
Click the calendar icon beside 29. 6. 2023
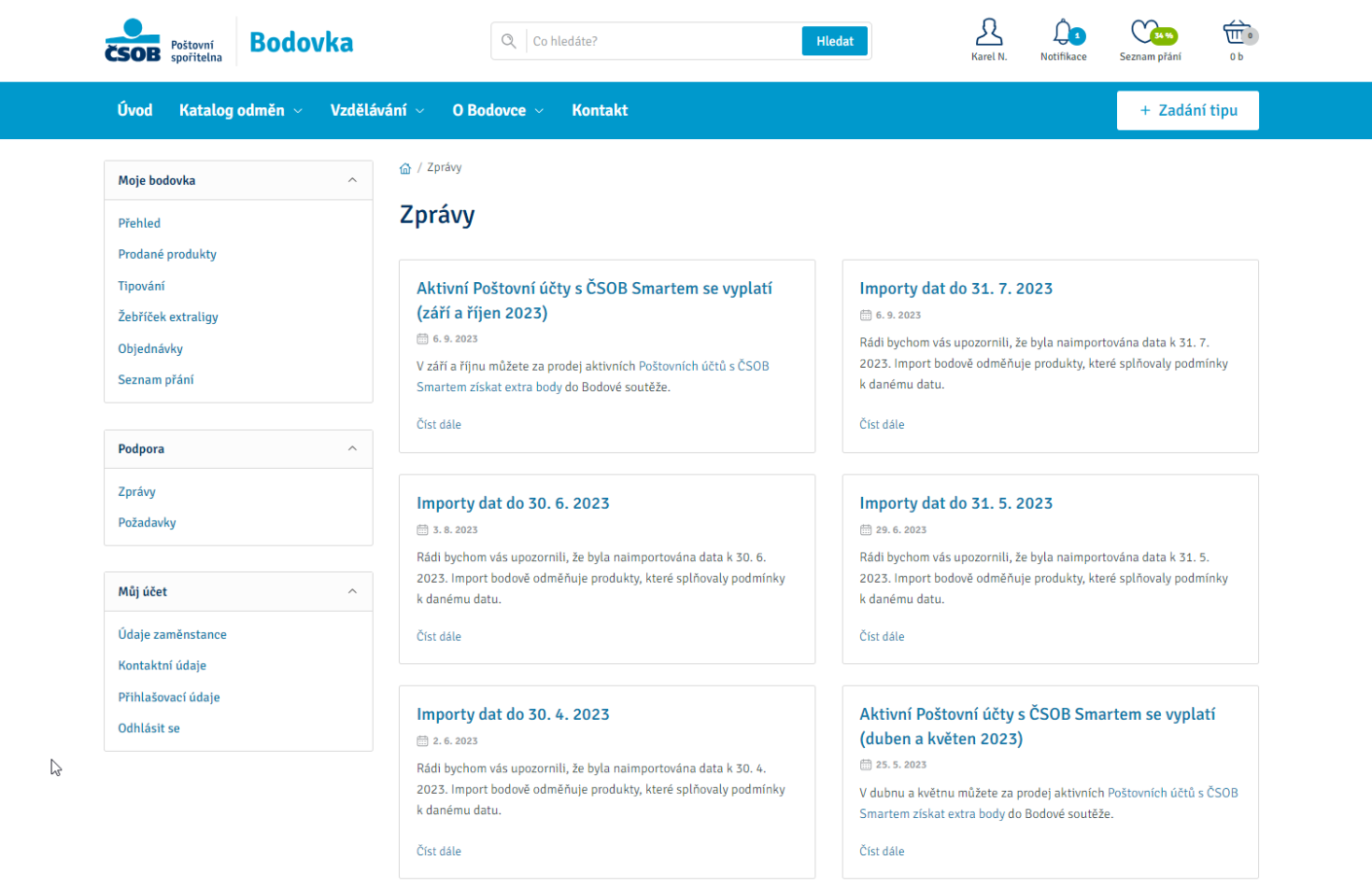[865, 530]
